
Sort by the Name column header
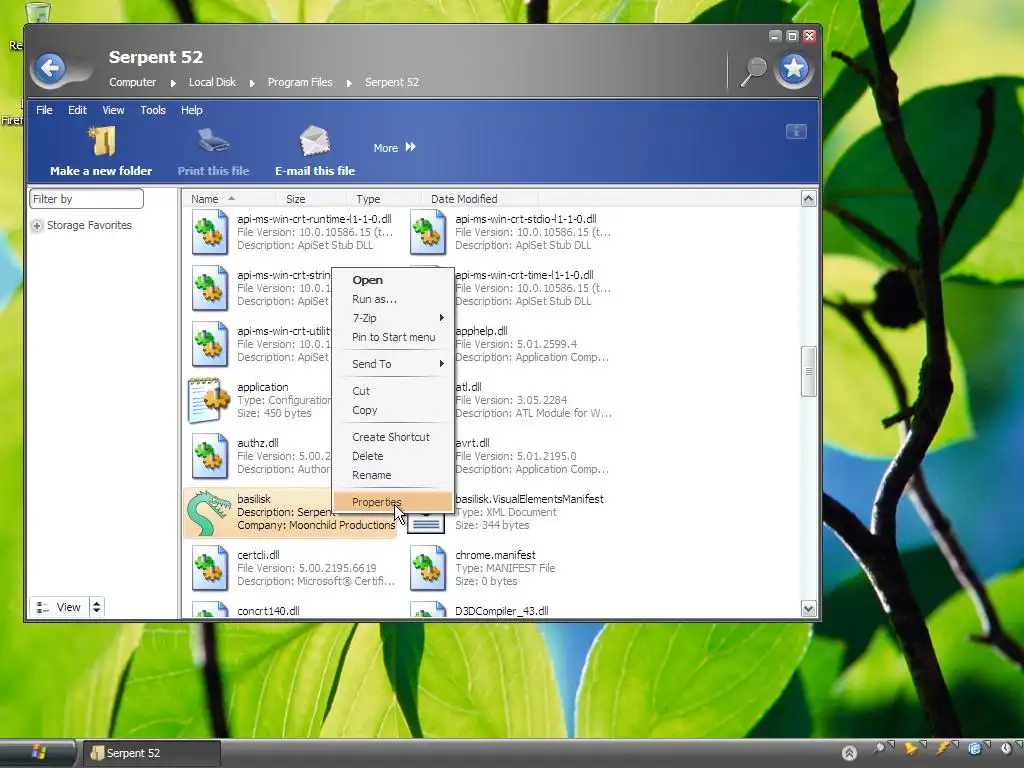point(230,199)
